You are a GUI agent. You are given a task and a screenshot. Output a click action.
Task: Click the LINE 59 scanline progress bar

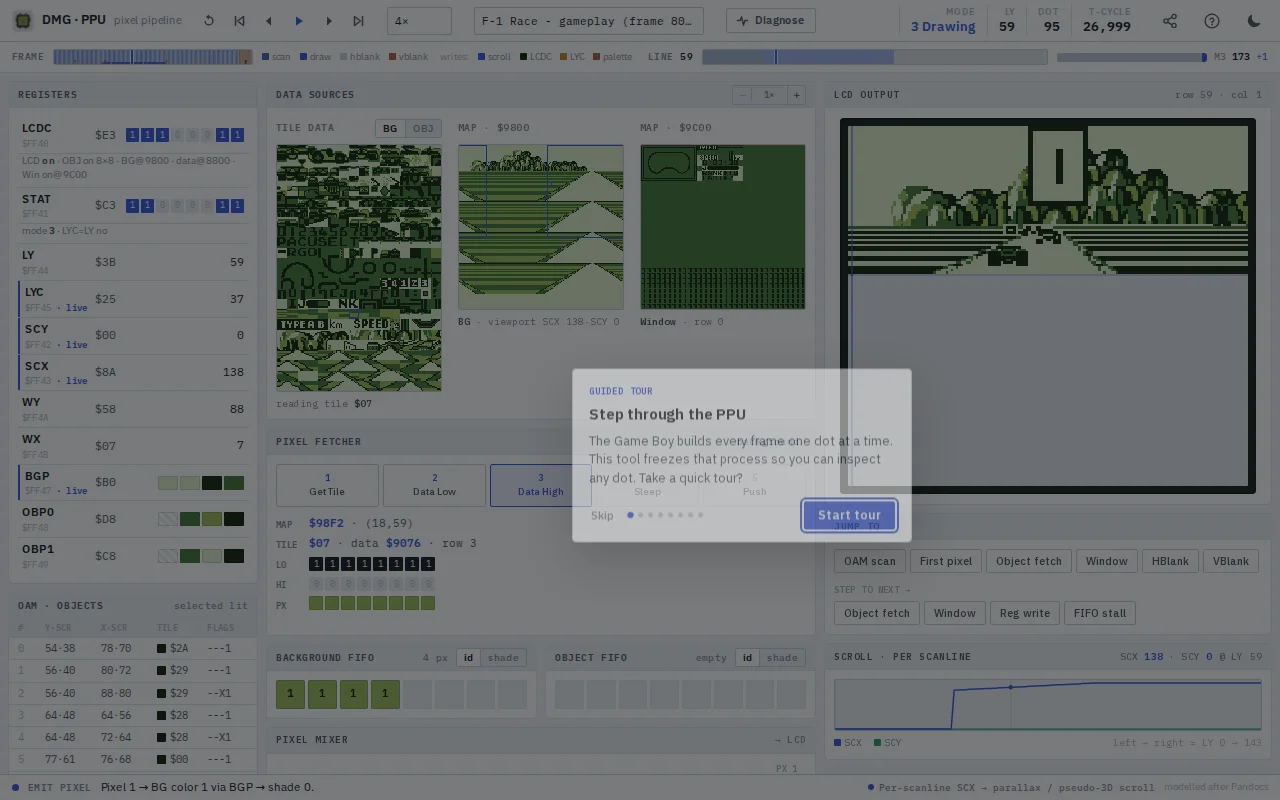(875, 57)
